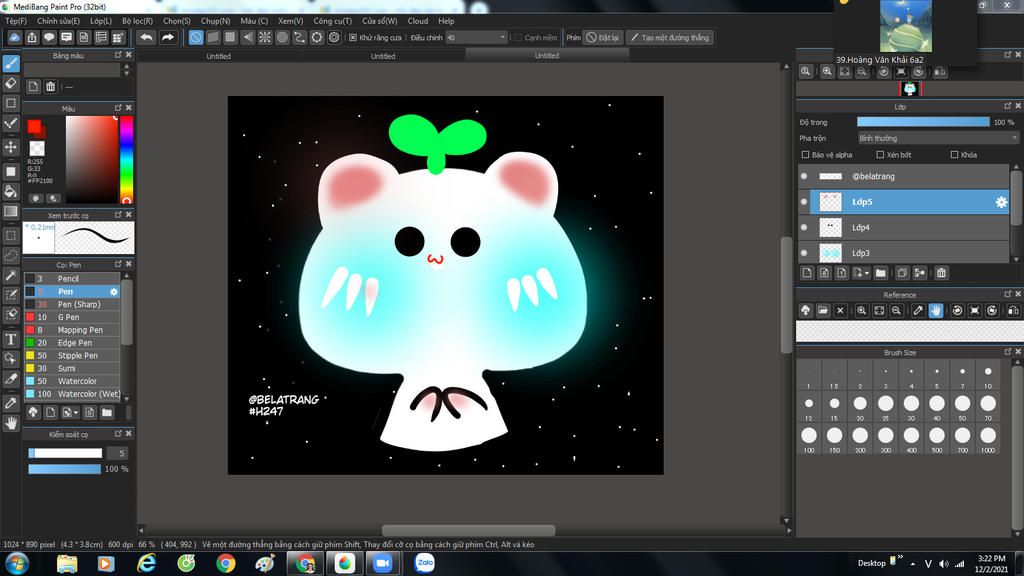This screenshot has width=1024, height=576.
Task: Open the Pha trộn blend mode dropdown
Action: coord(938,138)
